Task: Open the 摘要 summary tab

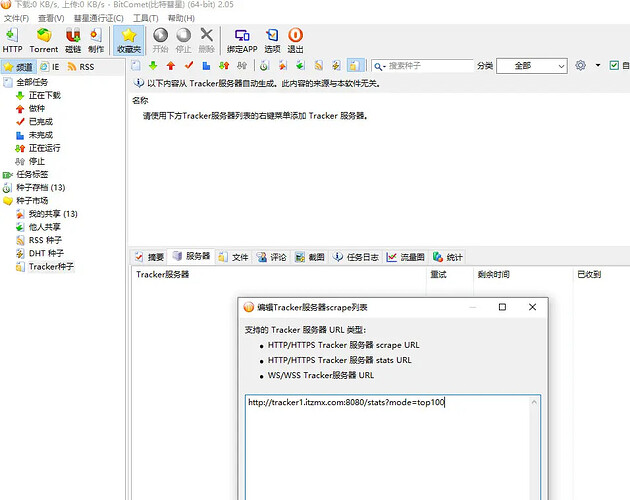Action: [149, 257]
